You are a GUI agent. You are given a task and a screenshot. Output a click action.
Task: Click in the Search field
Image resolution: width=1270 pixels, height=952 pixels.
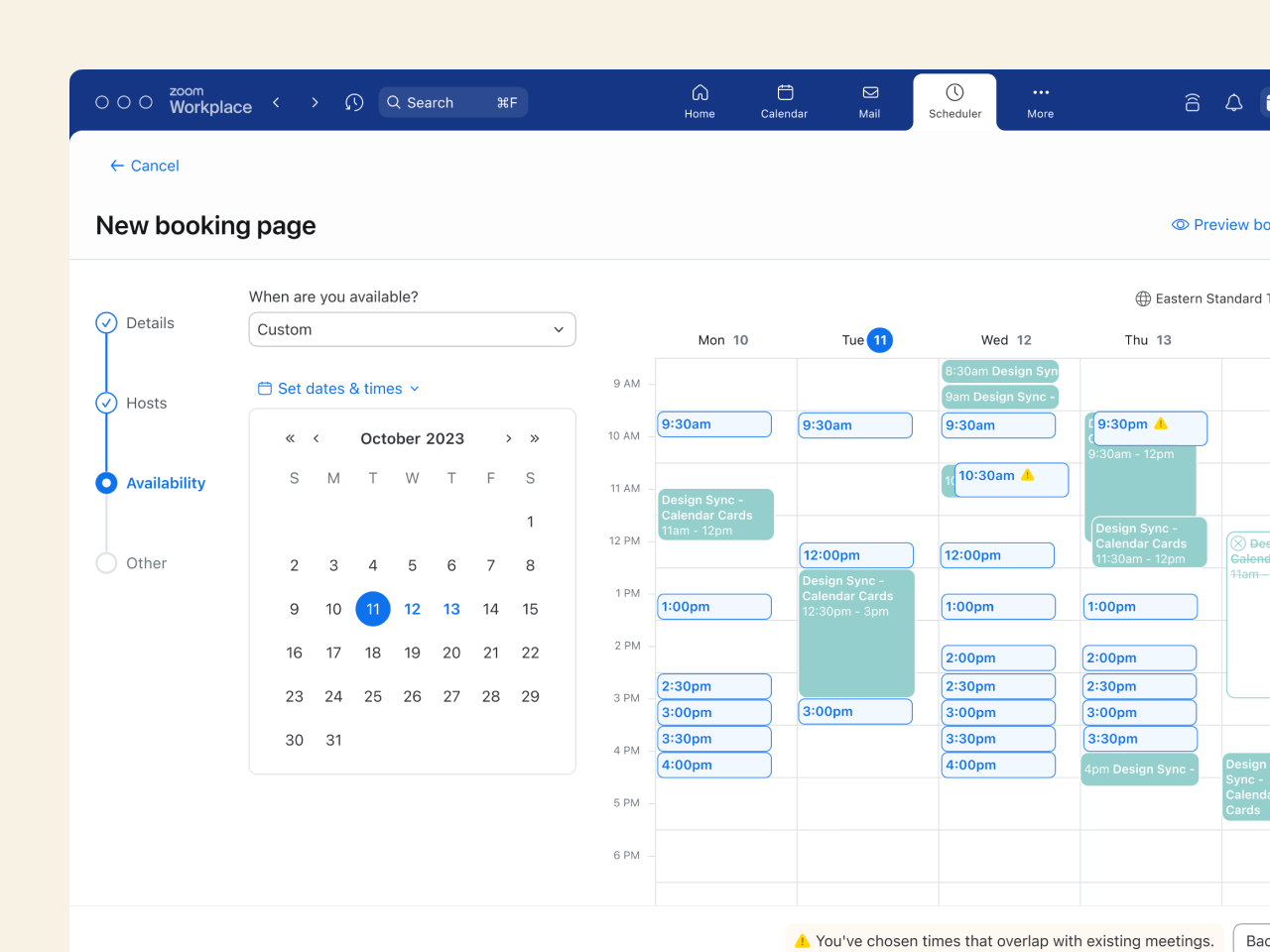[452, 102]
